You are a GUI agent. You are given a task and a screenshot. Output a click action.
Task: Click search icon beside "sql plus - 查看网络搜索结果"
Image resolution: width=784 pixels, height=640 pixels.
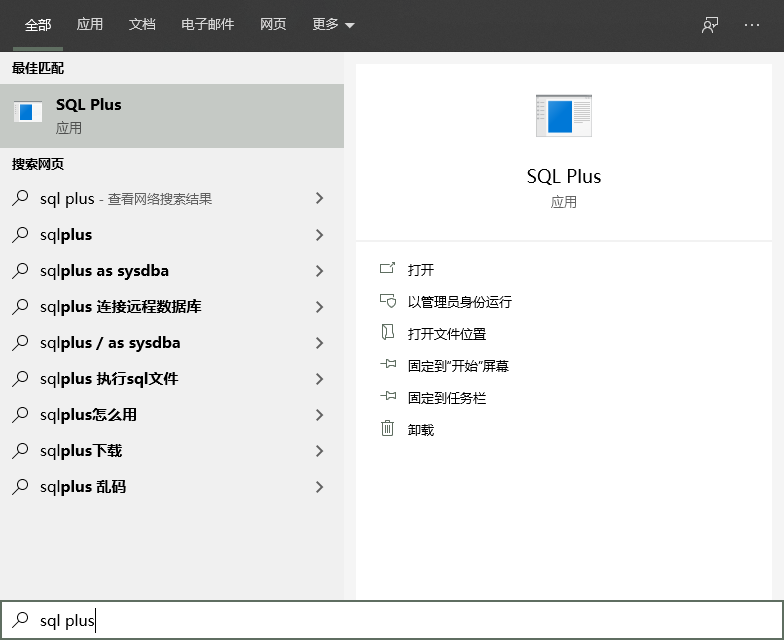(20, 198)
